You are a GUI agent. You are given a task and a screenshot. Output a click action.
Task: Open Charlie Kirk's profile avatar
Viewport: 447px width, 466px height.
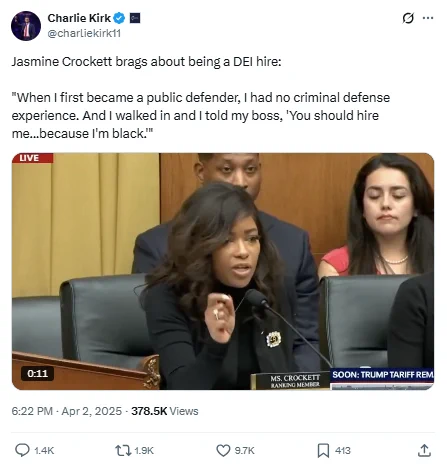pyautogui.click(x=26, y=26)
